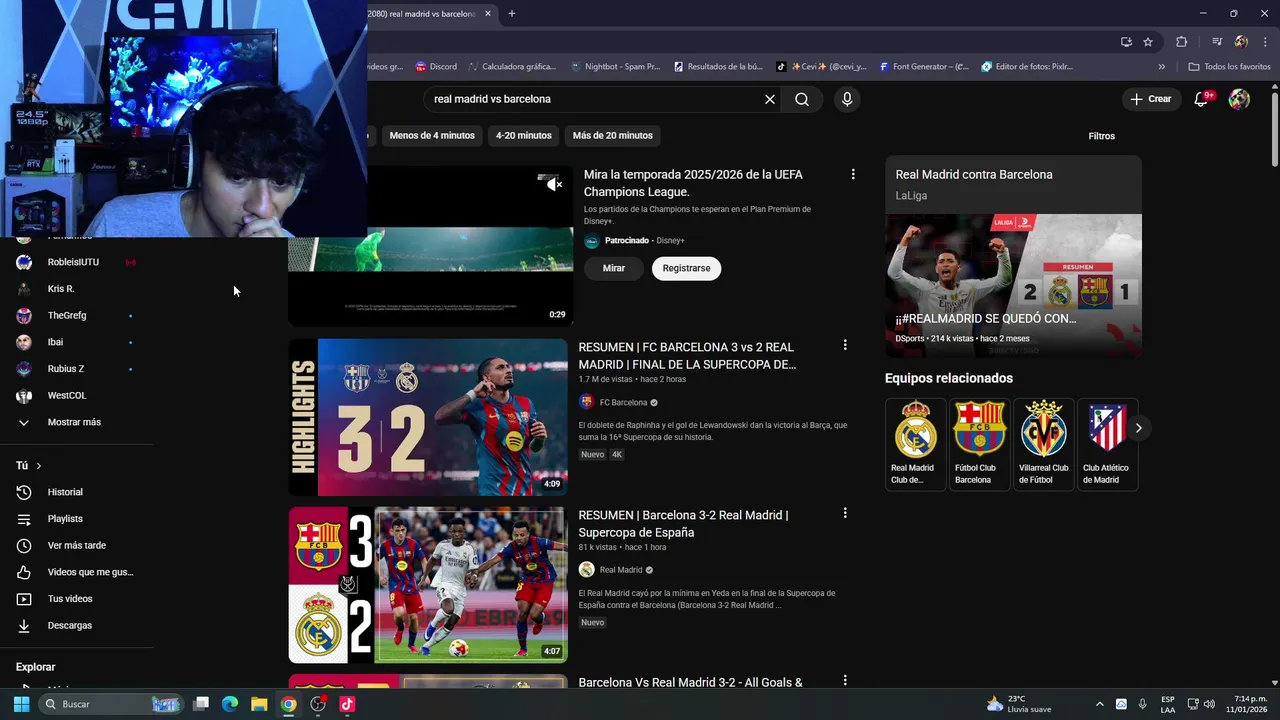Select Más de 20 minutos filter chip
This screenshot has height=720, width=1280.
pyautogui.click(x=613, y=135)
